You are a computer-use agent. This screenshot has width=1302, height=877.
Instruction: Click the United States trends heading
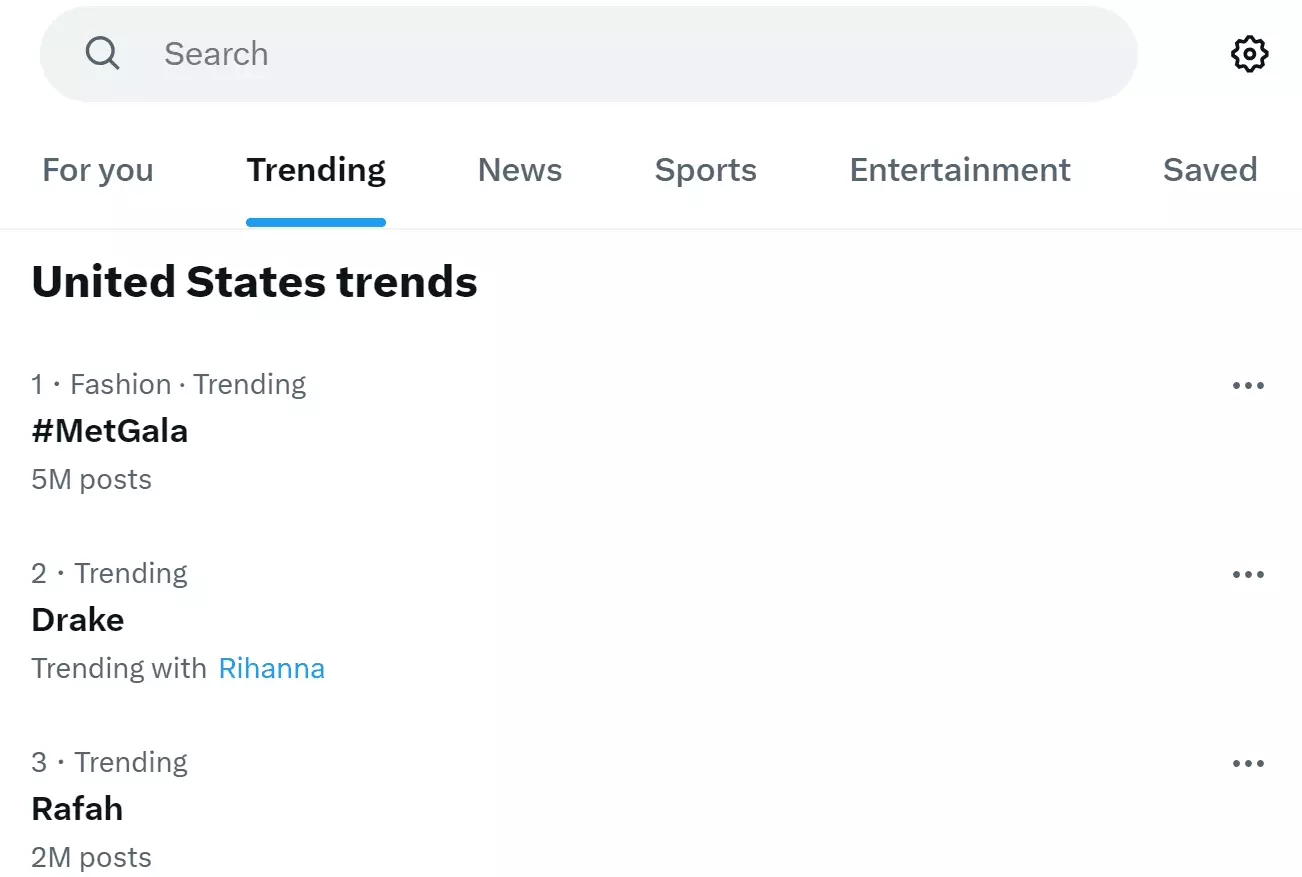(x=254, y=281)
